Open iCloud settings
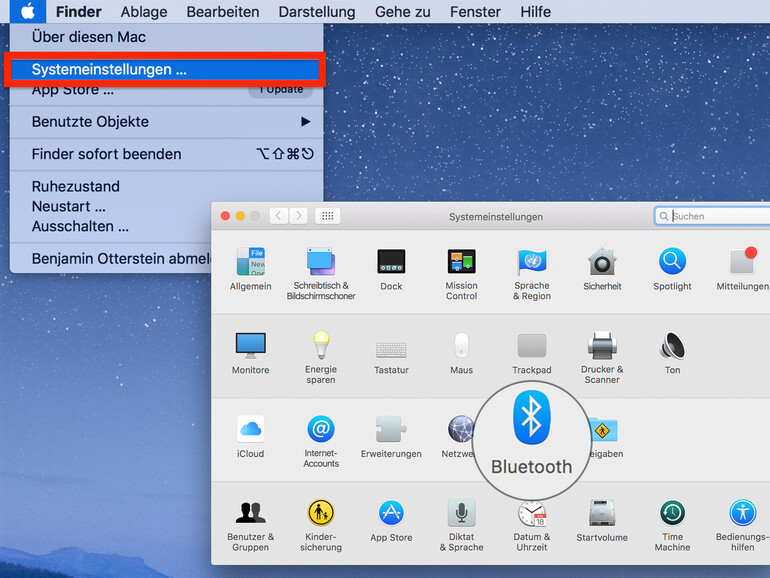The width and height of the screenshot is (770, 578). pos(250,437)
